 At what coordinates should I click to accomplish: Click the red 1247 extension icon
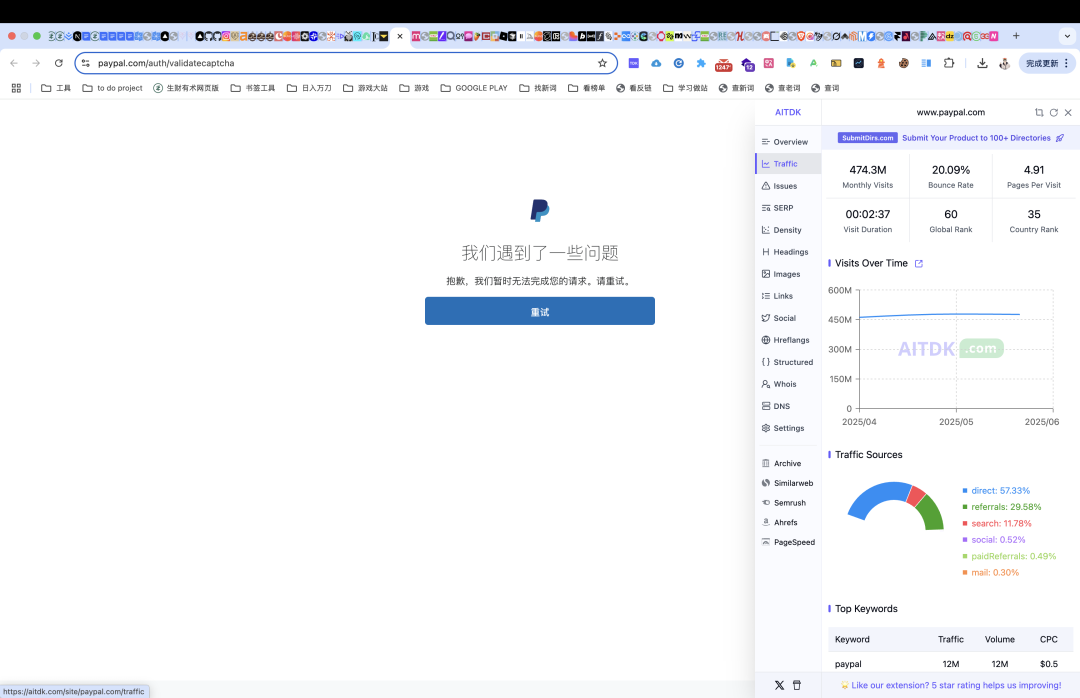tap(723, 65)
